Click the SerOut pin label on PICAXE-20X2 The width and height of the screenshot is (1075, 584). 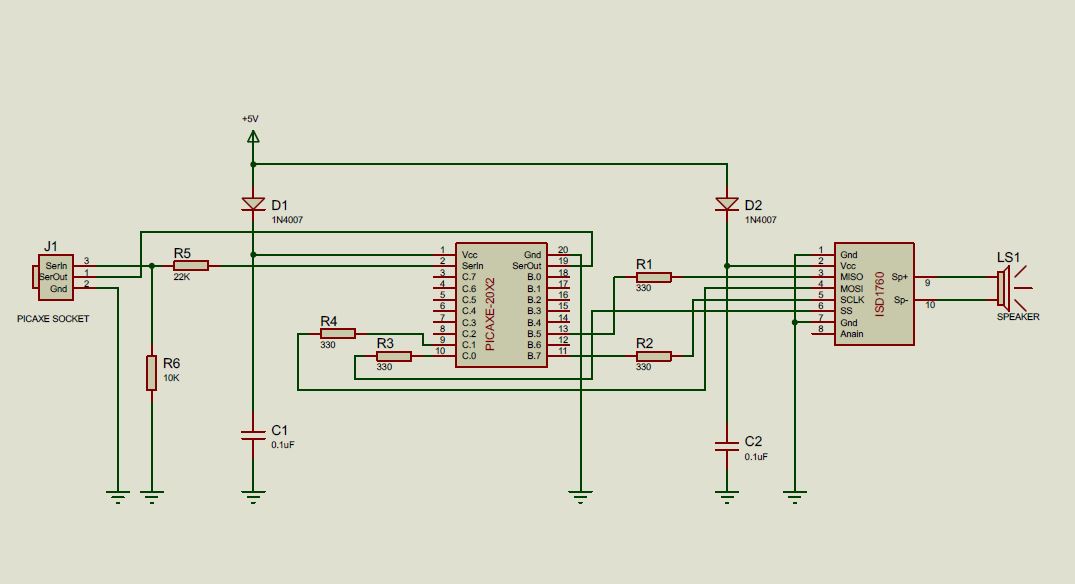click(x=527, y=266)
